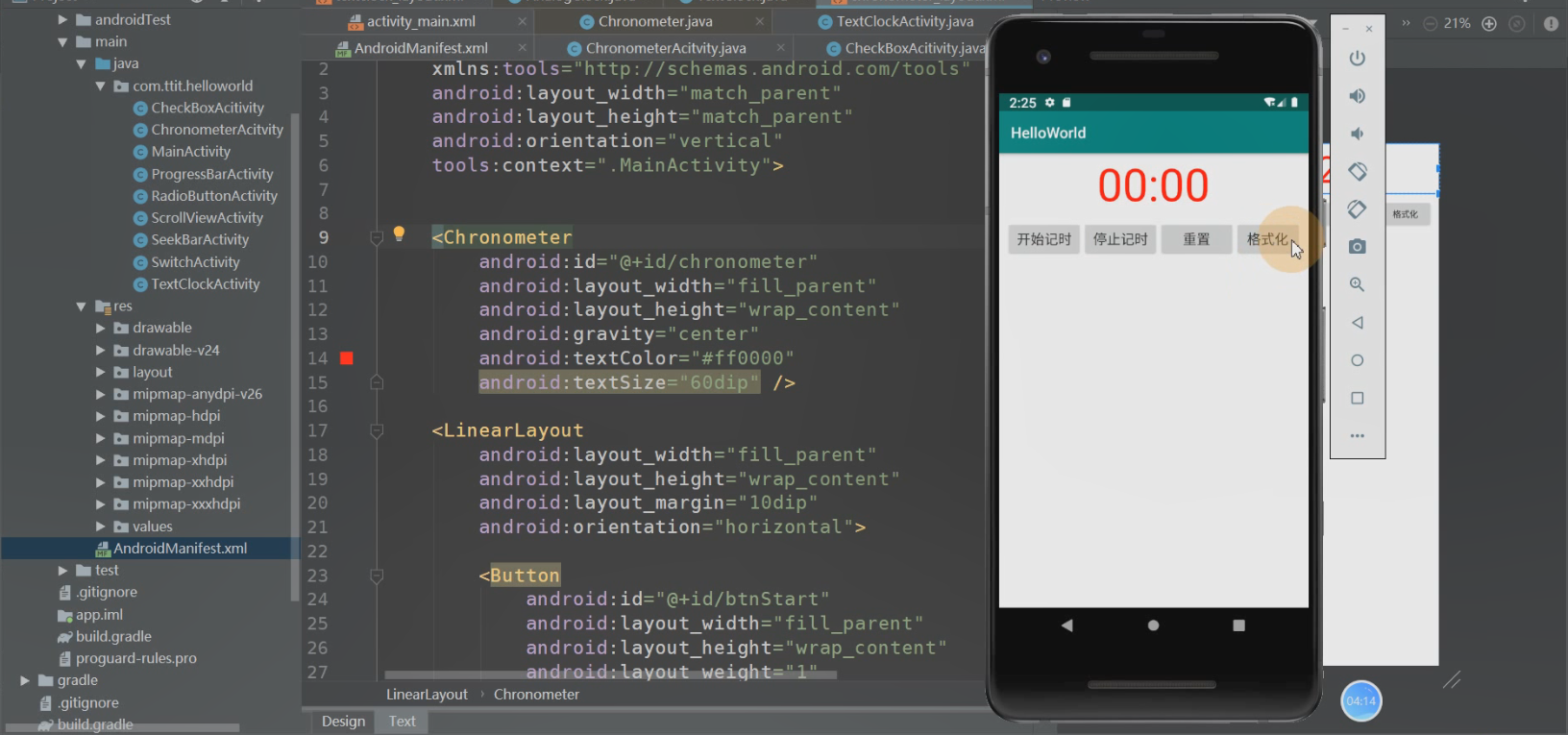Click emulator toolbar home circle
This screenshot has height=735, width=1568.
click(1358, 360)
